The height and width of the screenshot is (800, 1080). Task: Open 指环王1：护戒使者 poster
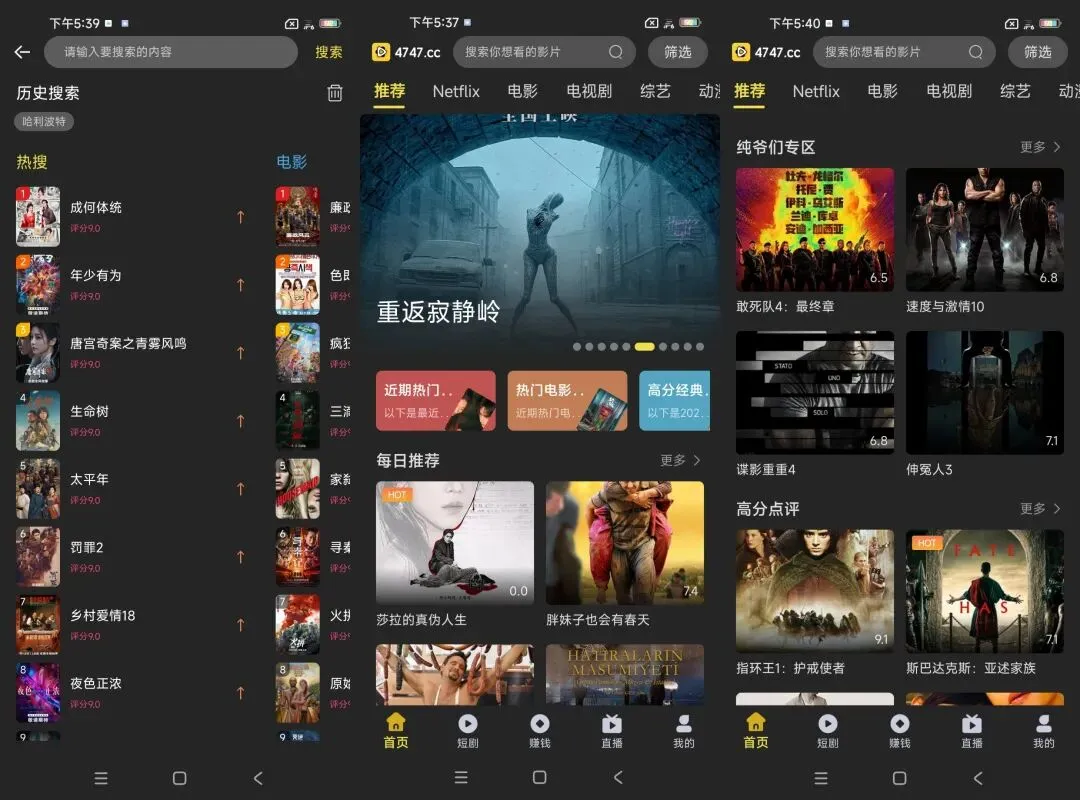[x=815, y=591]
